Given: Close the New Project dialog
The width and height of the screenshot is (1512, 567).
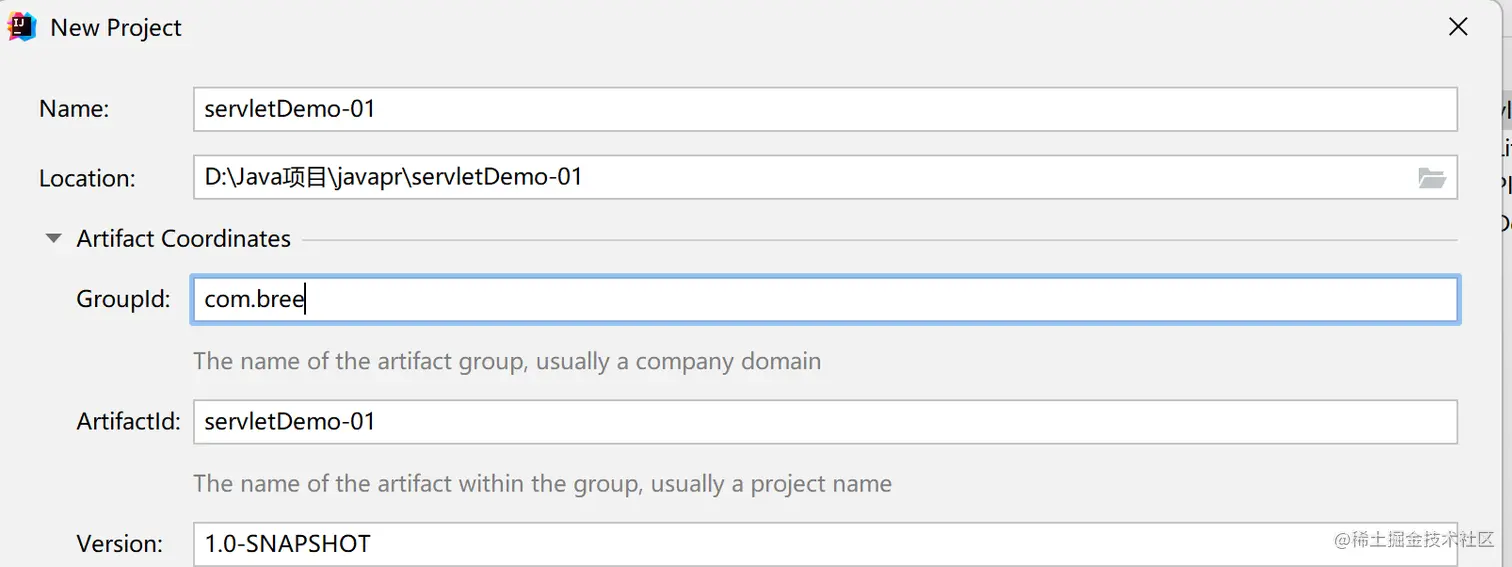Looking at the screenshot, I should pos(1458,27).
